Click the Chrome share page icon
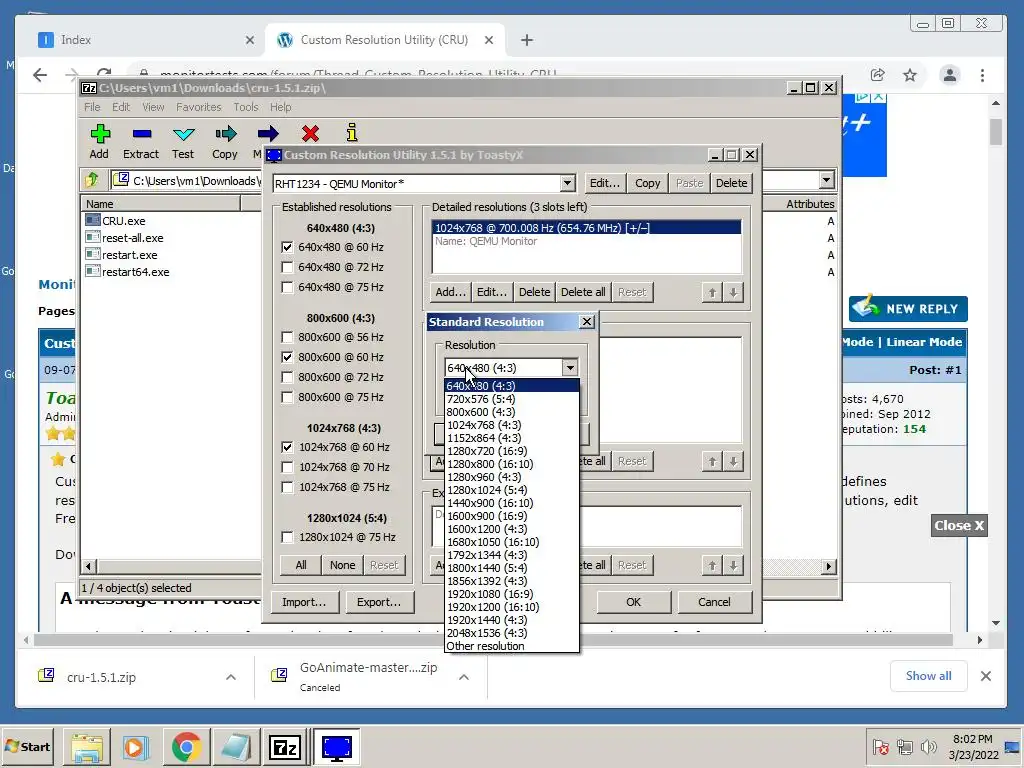This screenshot has width=1024, height=768. coord(878,75)
